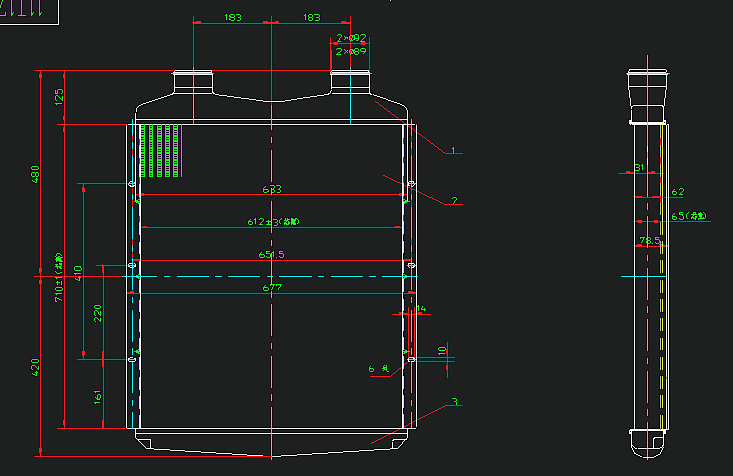The height and width of the screenshot is (476, 733).
Task: Select the green fin hatch pattern
Action: [x=159, y=151]
